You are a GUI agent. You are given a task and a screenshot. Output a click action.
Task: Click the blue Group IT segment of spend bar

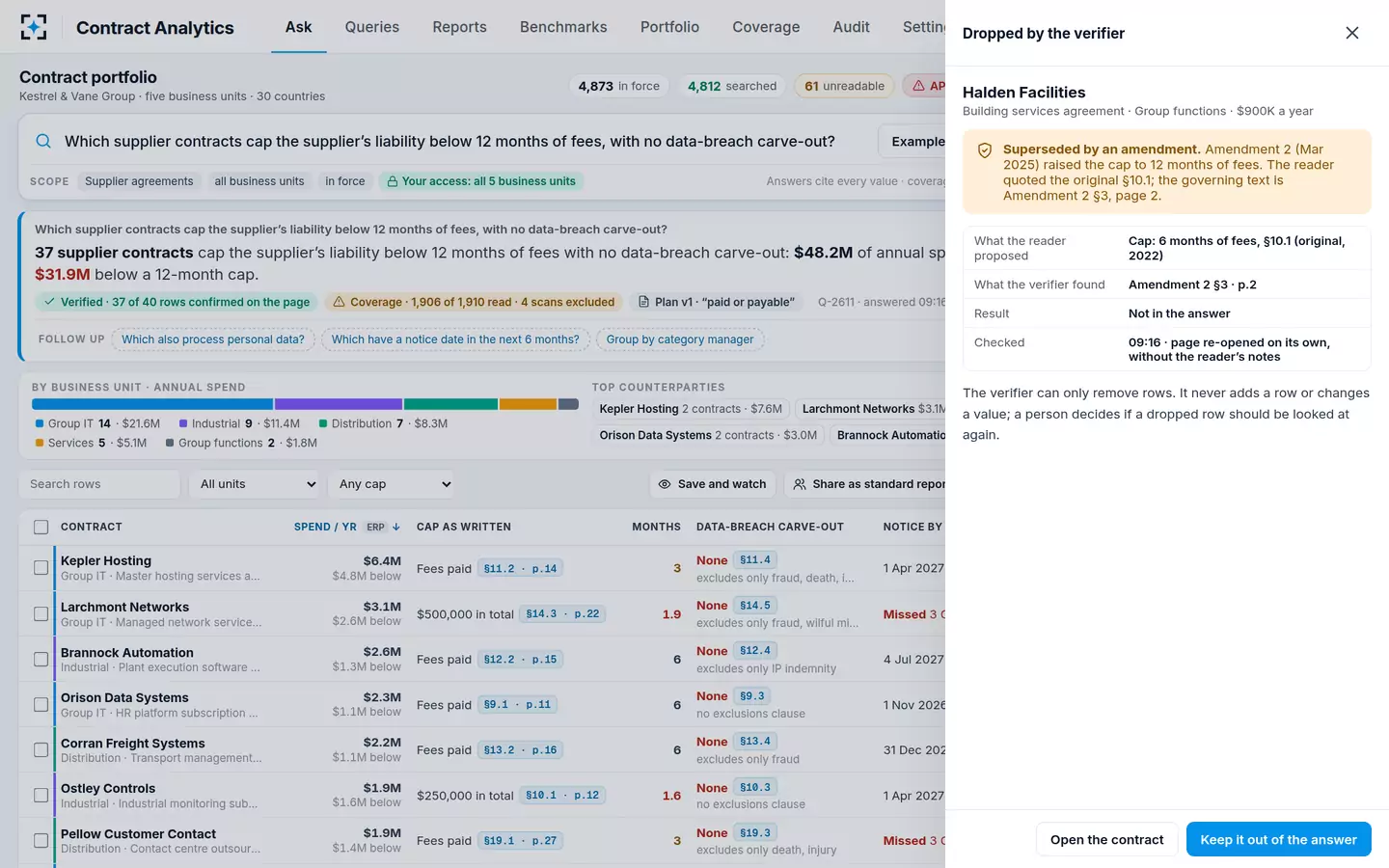click(152, 404)
